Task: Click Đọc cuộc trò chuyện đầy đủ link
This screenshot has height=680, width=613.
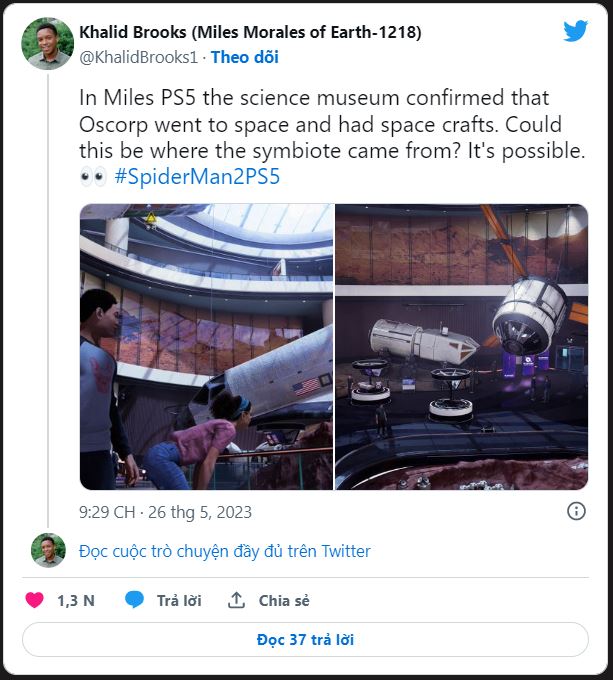Action: [x=224, y=551]
